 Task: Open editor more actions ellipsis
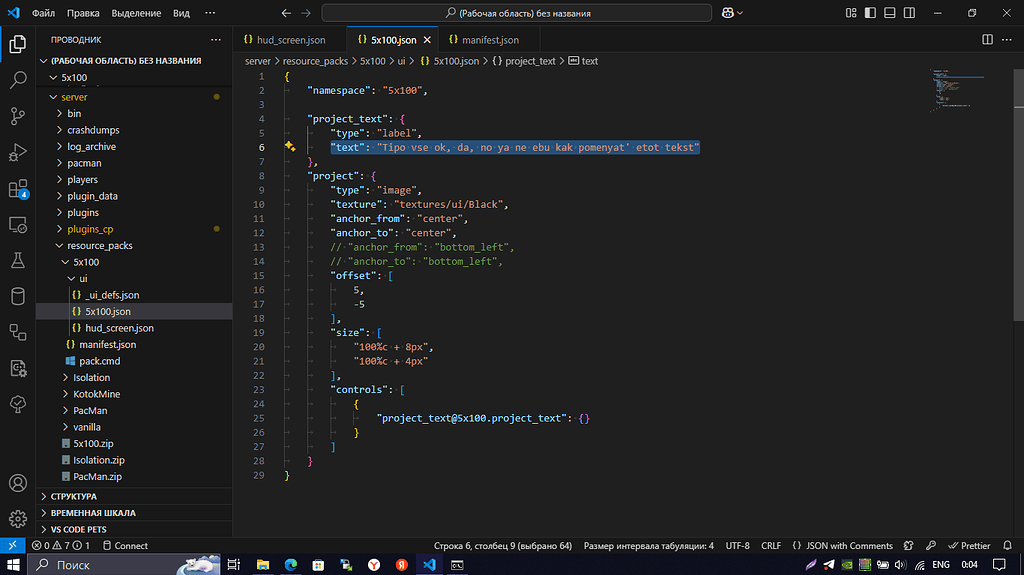coord(1006,40)
